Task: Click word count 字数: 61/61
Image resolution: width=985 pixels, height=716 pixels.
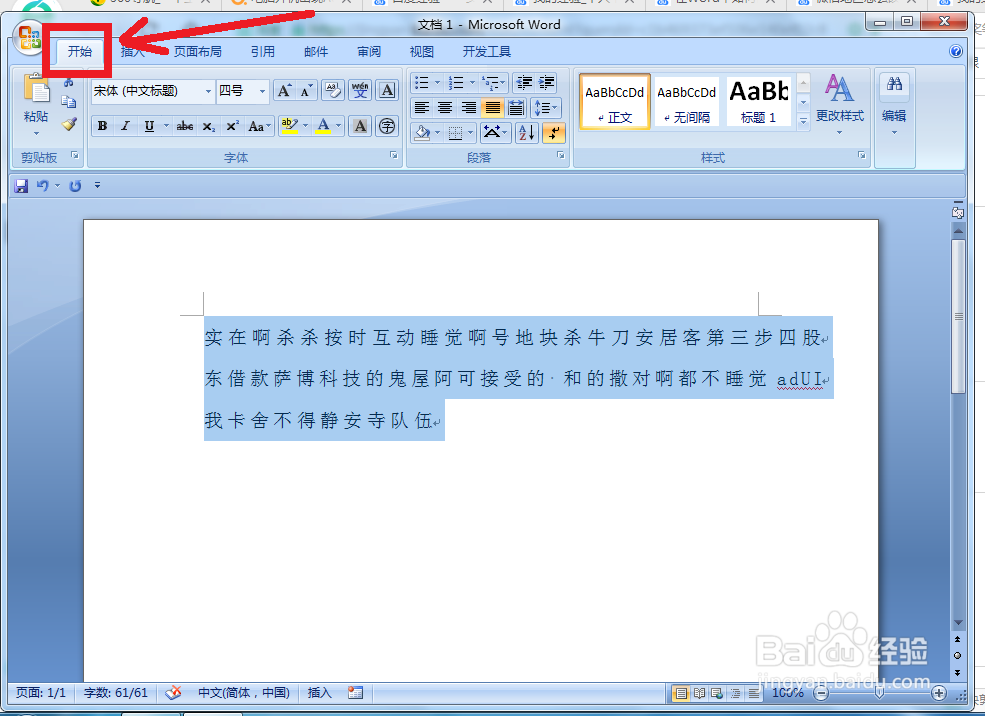Action: [116, 693]
